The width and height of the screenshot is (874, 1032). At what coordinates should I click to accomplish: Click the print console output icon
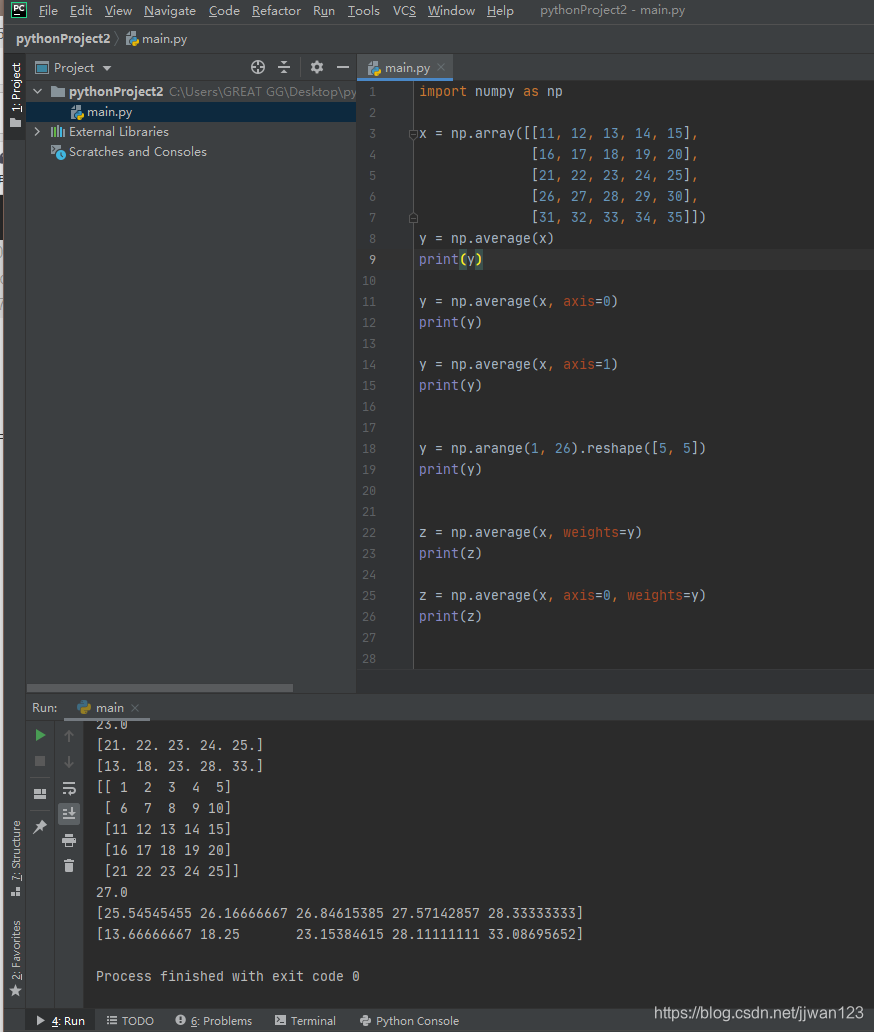(68, 840)
